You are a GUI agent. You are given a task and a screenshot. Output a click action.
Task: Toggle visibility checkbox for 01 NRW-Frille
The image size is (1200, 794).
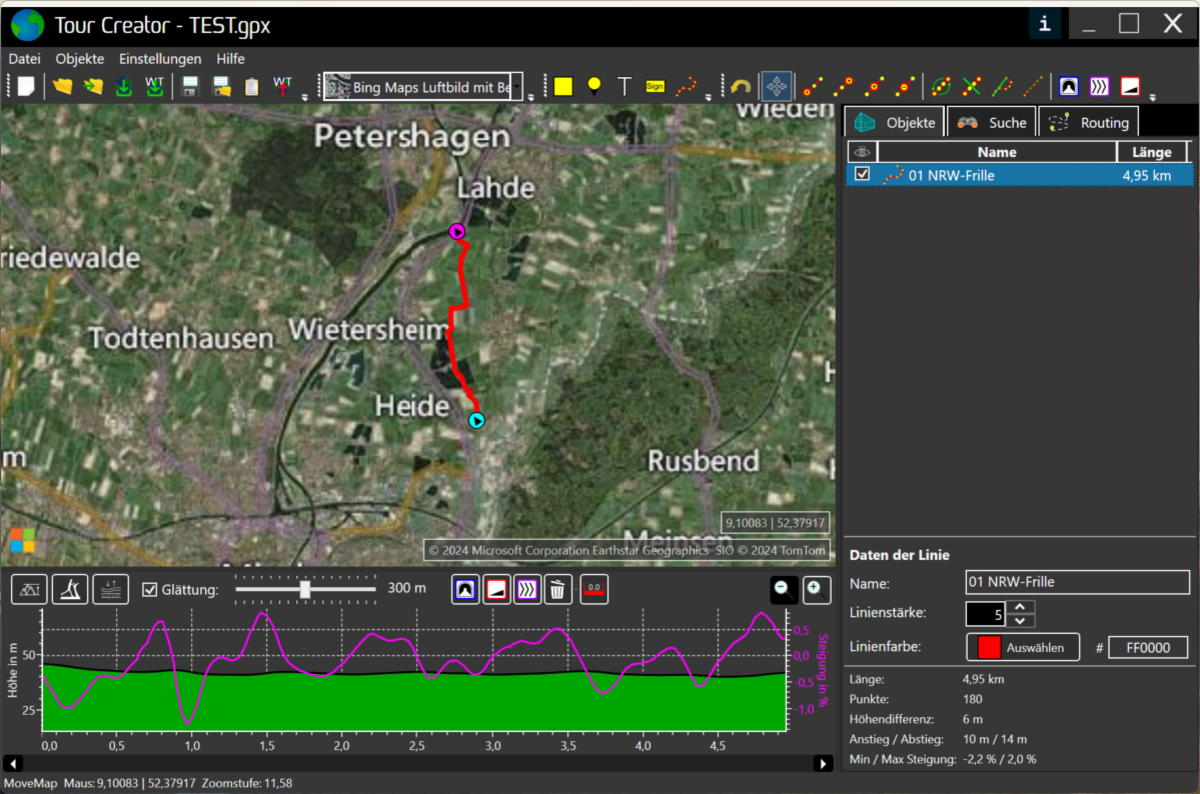point(862,174)
